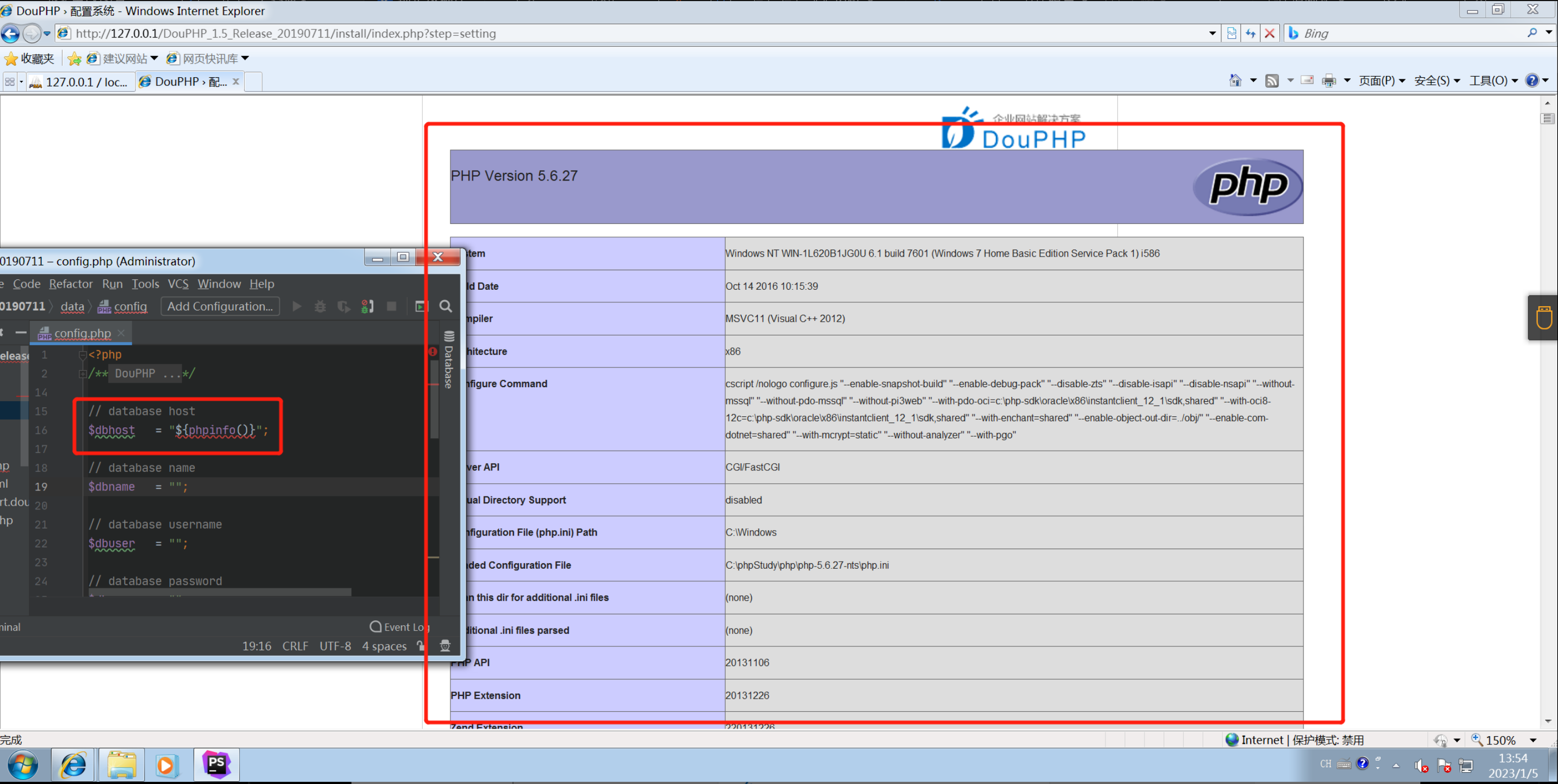This screenshot has height=784, width=1558.
Task: Hide the project panel with minus icon
Action: (21, 332)
